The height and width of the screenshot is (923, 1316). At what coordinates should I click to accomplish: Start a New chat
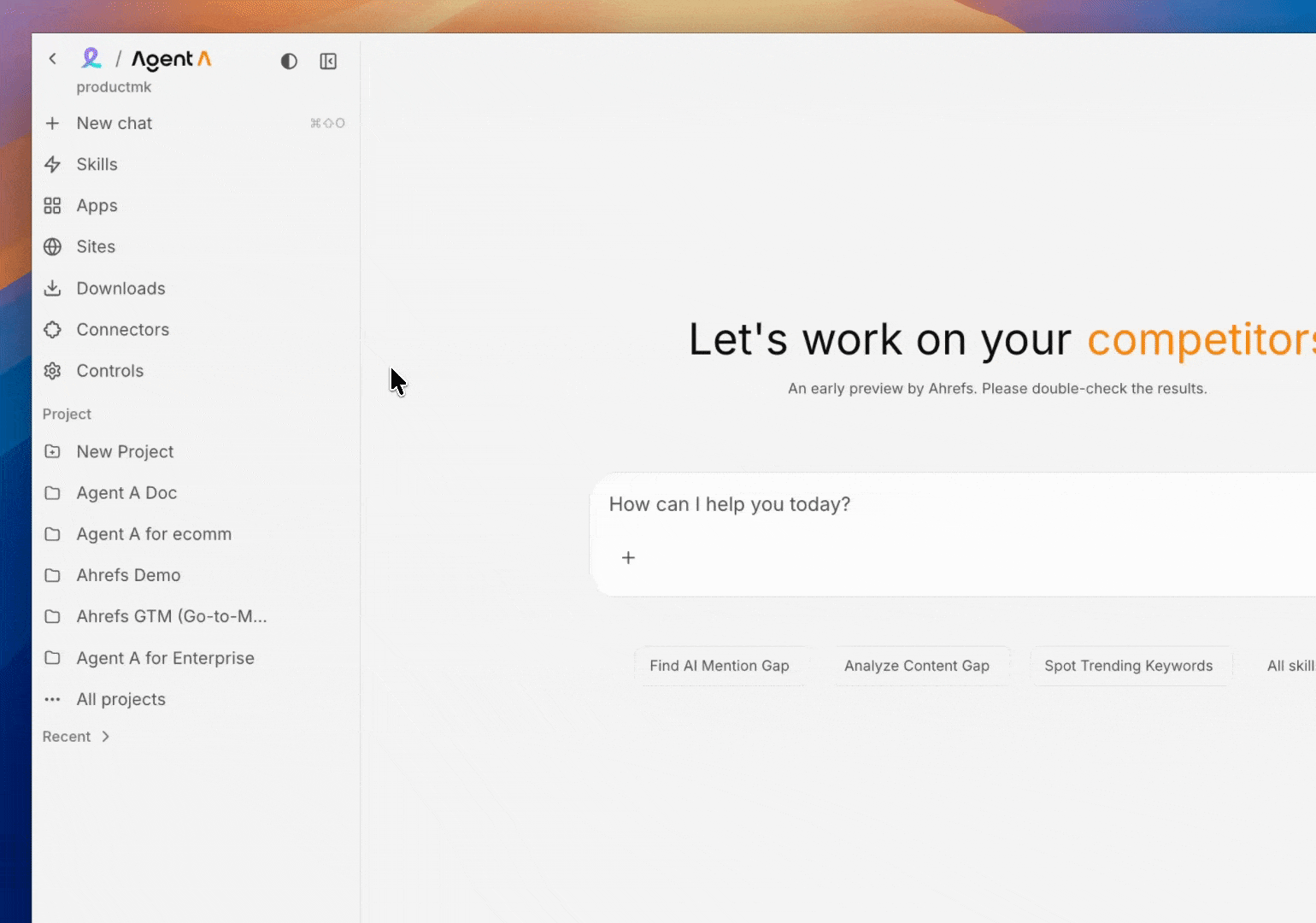point(195,123)
